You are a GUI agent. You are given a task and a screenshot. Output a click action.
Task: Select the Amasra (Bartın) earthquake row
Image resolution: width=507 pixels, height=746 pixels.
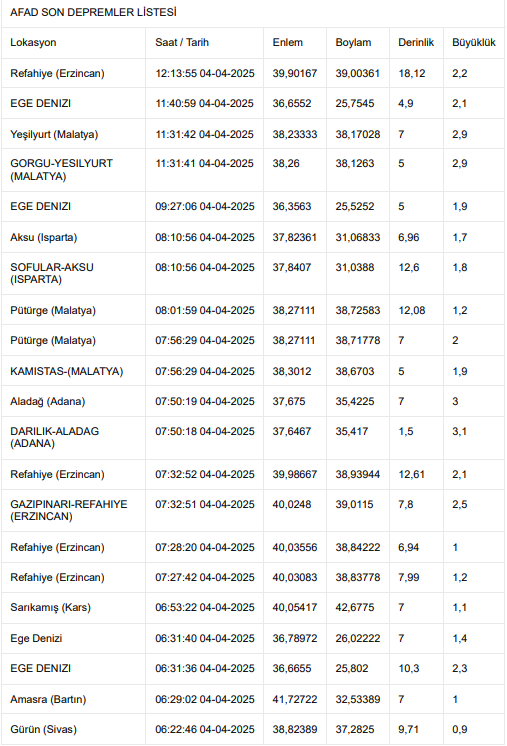(x=253, y=699)
